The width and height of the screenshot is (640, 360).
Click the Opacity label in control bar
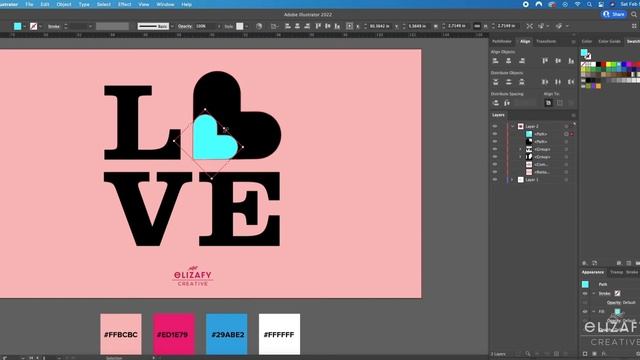[x=185, y=27]
